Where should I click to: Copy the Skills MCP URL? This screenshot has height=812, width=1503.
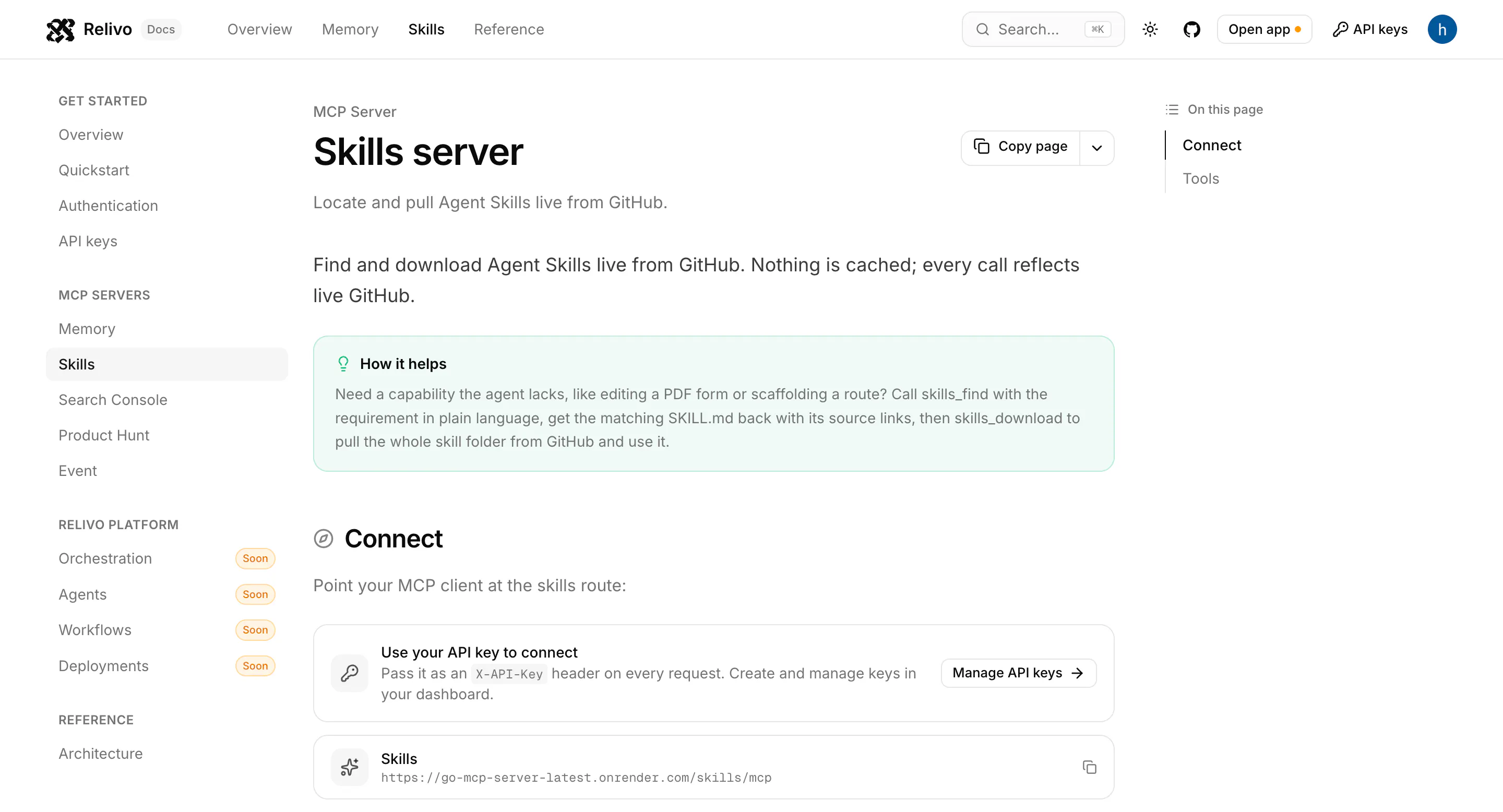(x=1089, y=767)
